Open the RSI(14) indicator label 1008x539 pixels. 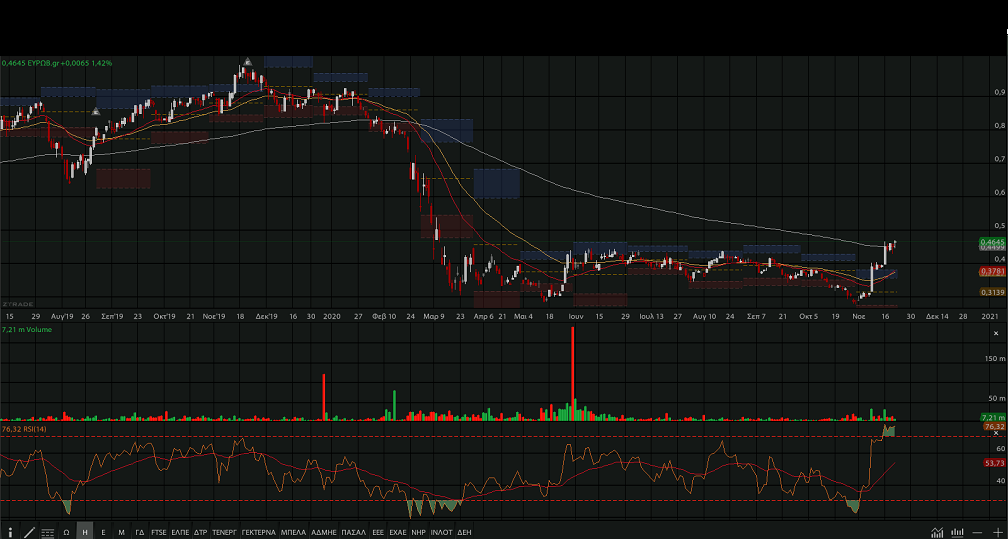tap(25, 428)
